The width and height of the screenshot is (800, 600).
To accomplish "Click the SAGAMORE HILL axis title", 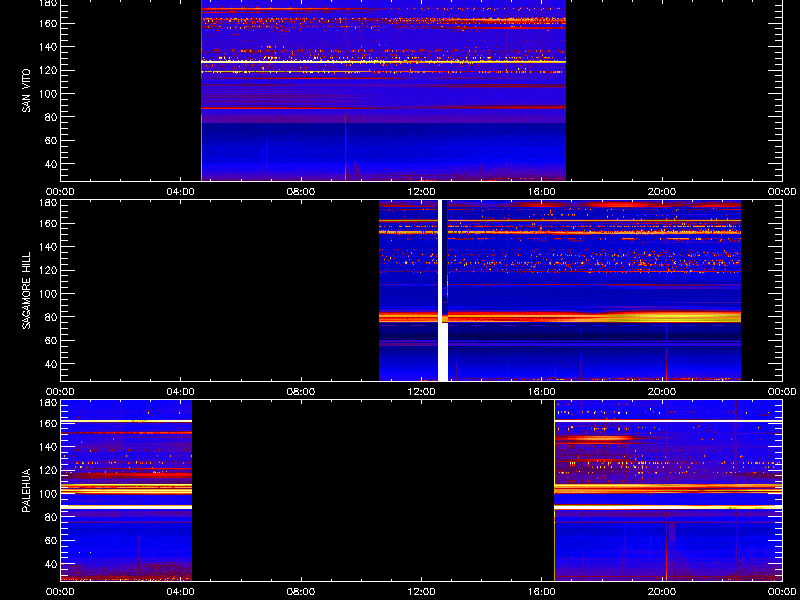I will pyautogui.click(x=26, y=290).
